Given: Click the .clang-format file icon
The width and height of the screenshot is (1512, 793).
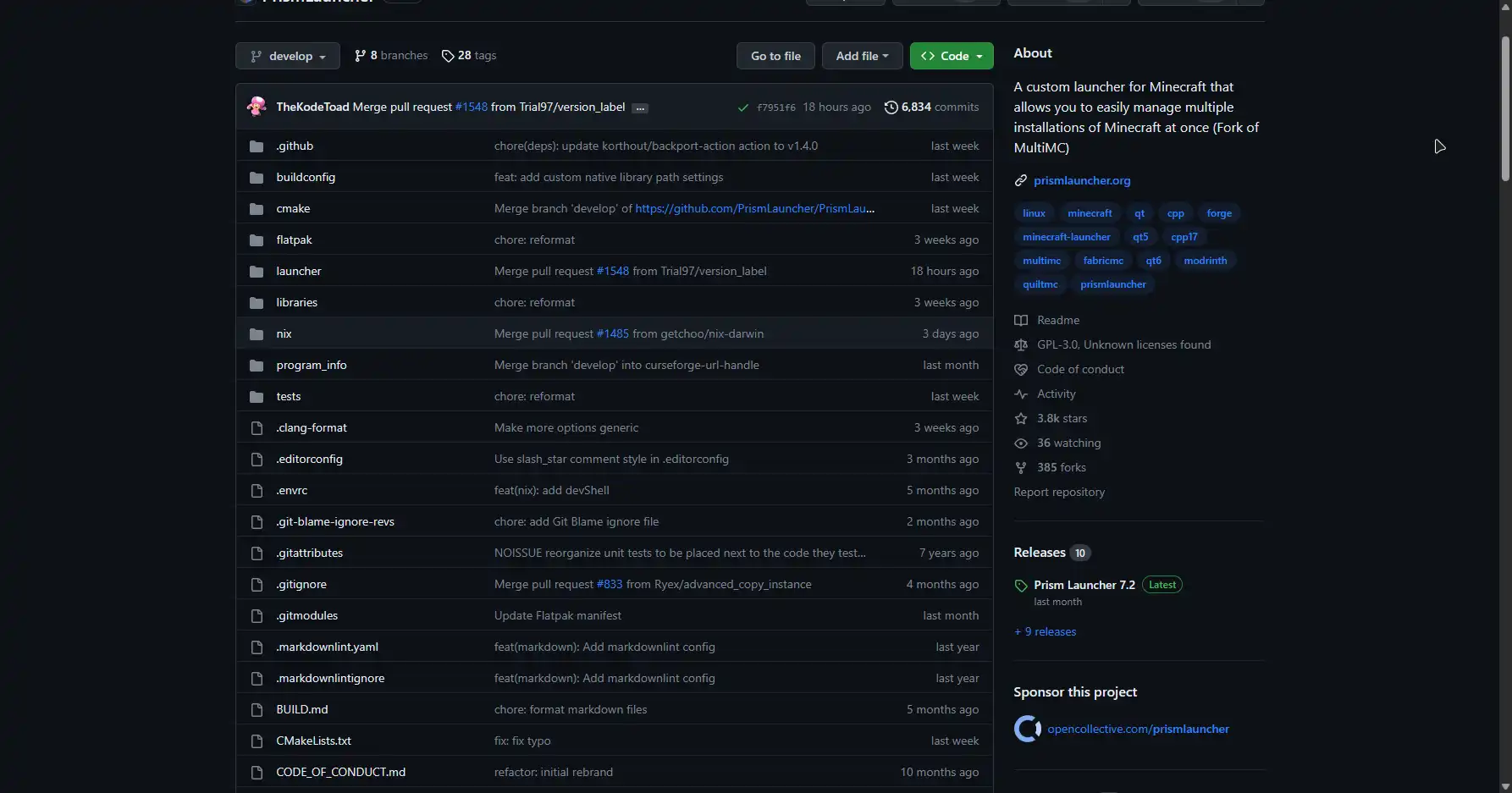Looking at the screenshot, I should 257,427.
